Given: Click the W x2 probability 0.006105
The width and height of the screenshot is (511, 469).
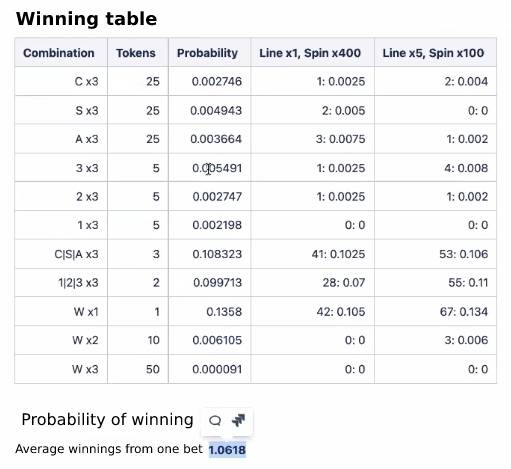Looking at the screenshot, I should click(x=210, y=340).
